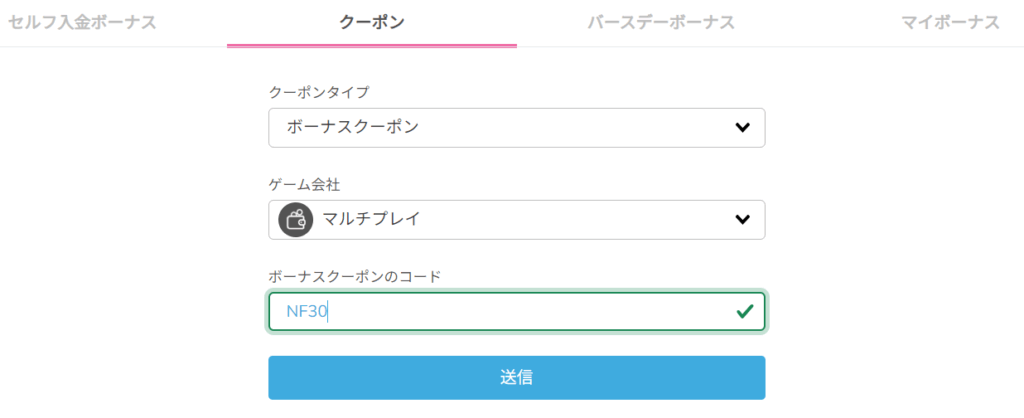
Task: Switch to the セルフ入金ボーナス tab
Action: tap(82, 22)
